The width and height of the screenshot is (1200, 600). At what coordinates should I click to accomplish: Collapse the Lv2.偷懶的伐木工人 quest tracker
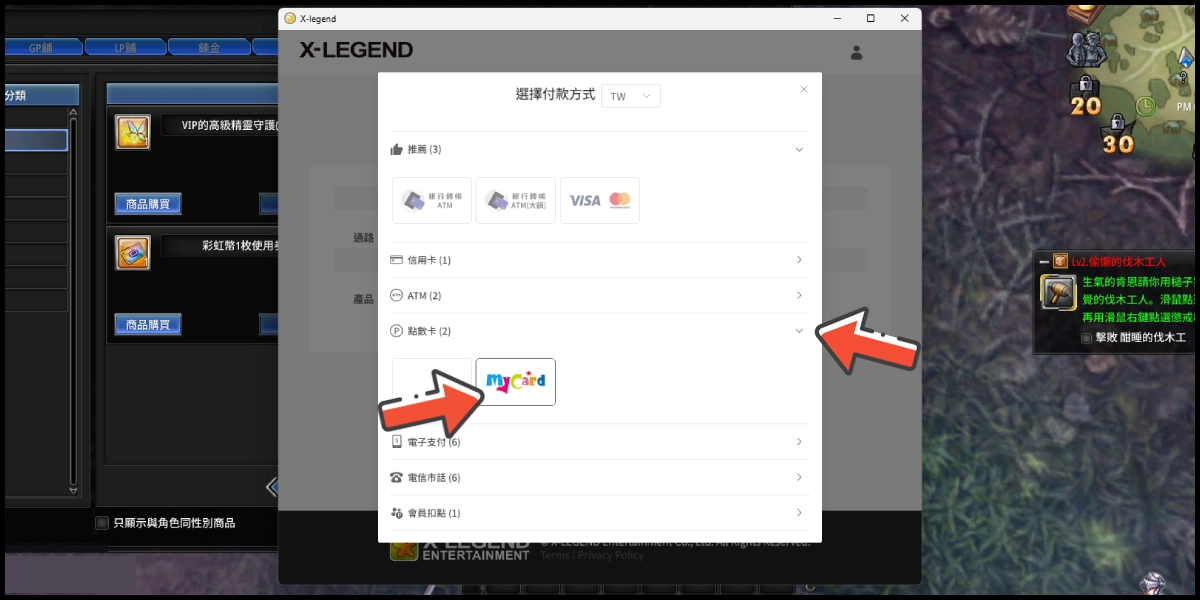tap(1044, 260)
